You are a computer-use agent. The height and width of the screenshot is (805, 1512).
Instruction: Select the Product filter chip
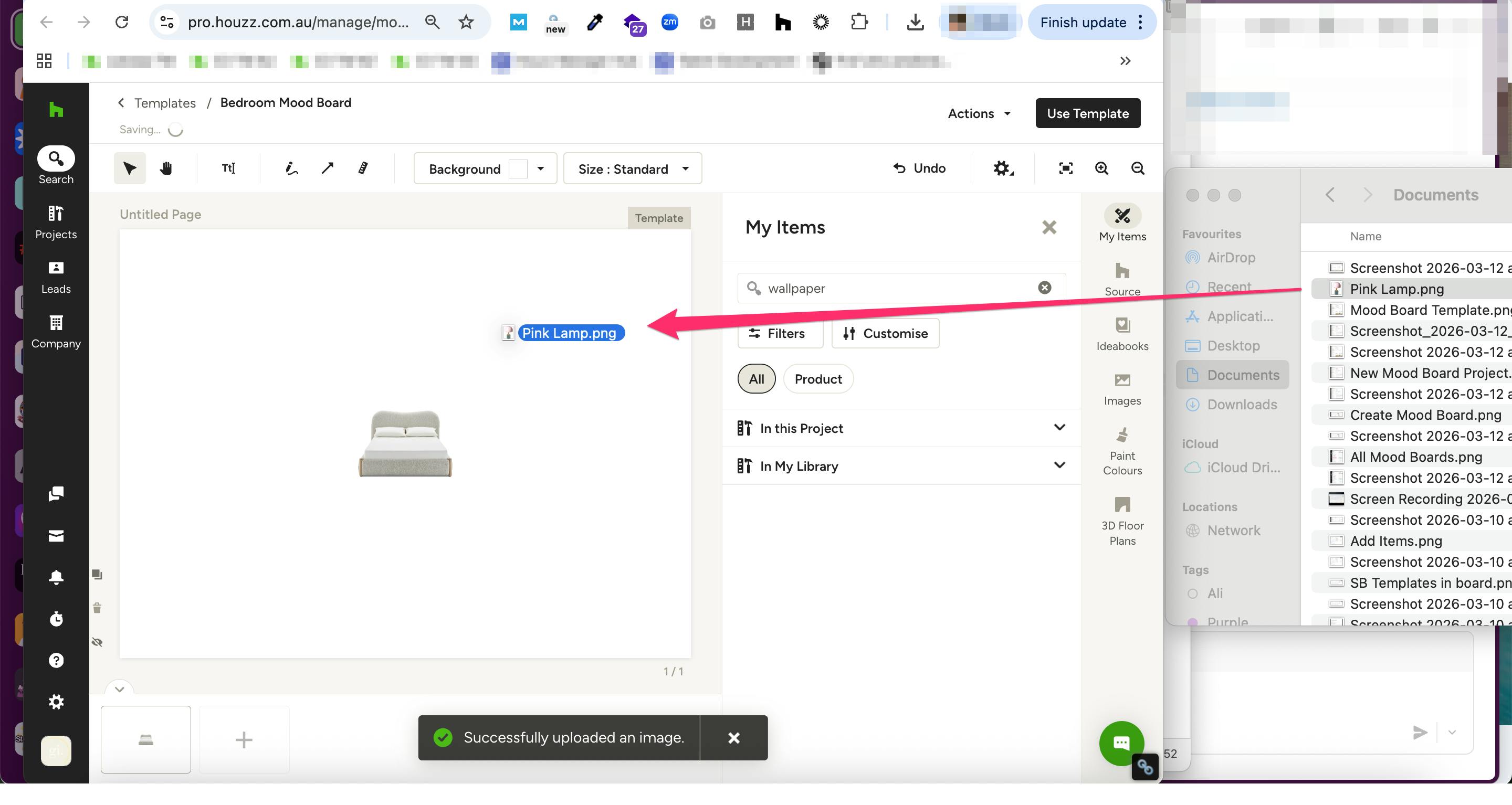817,379
